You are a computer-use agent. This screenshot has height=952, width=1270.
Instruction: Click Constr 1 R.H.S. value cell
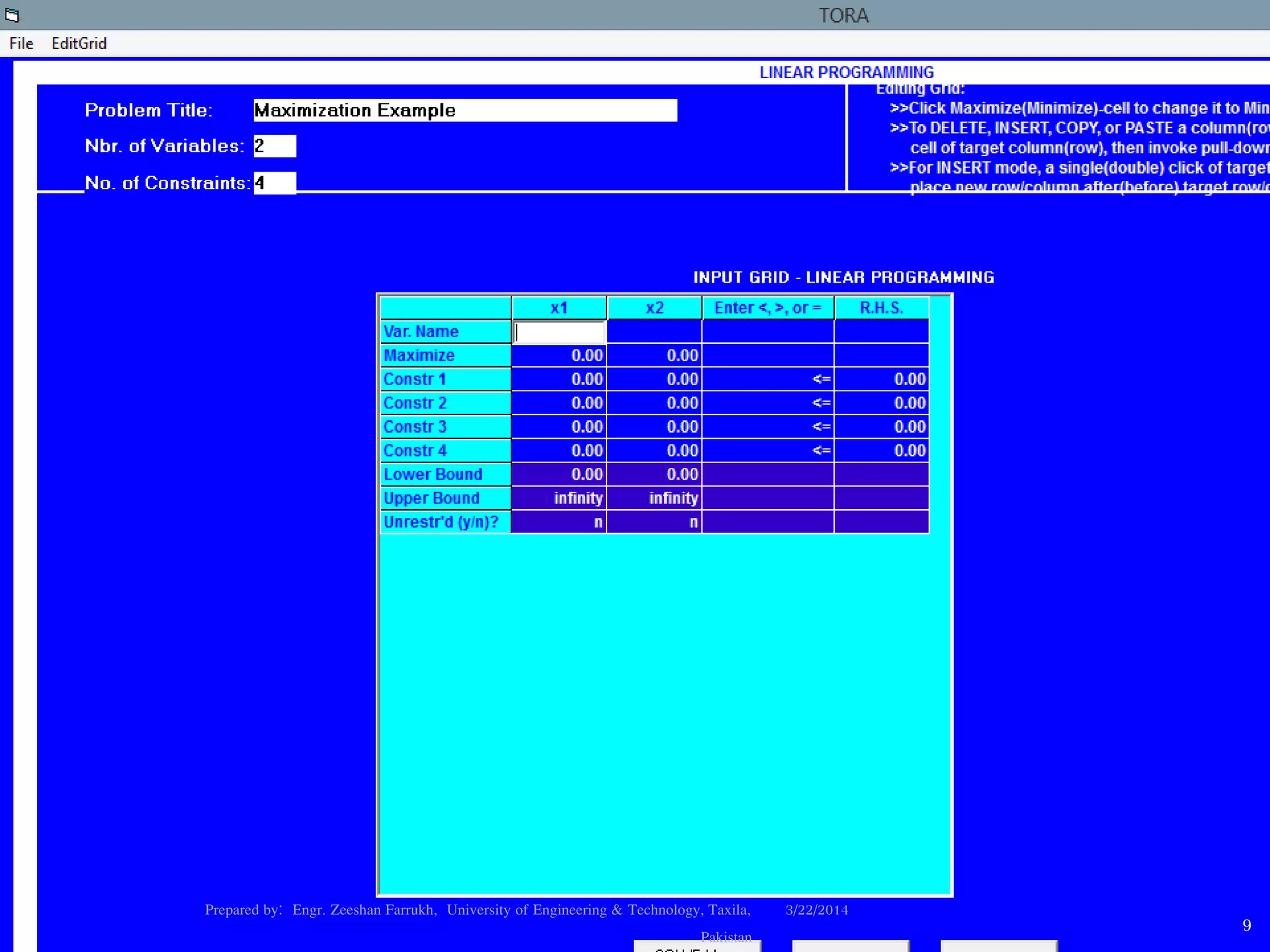click(881, 379)
